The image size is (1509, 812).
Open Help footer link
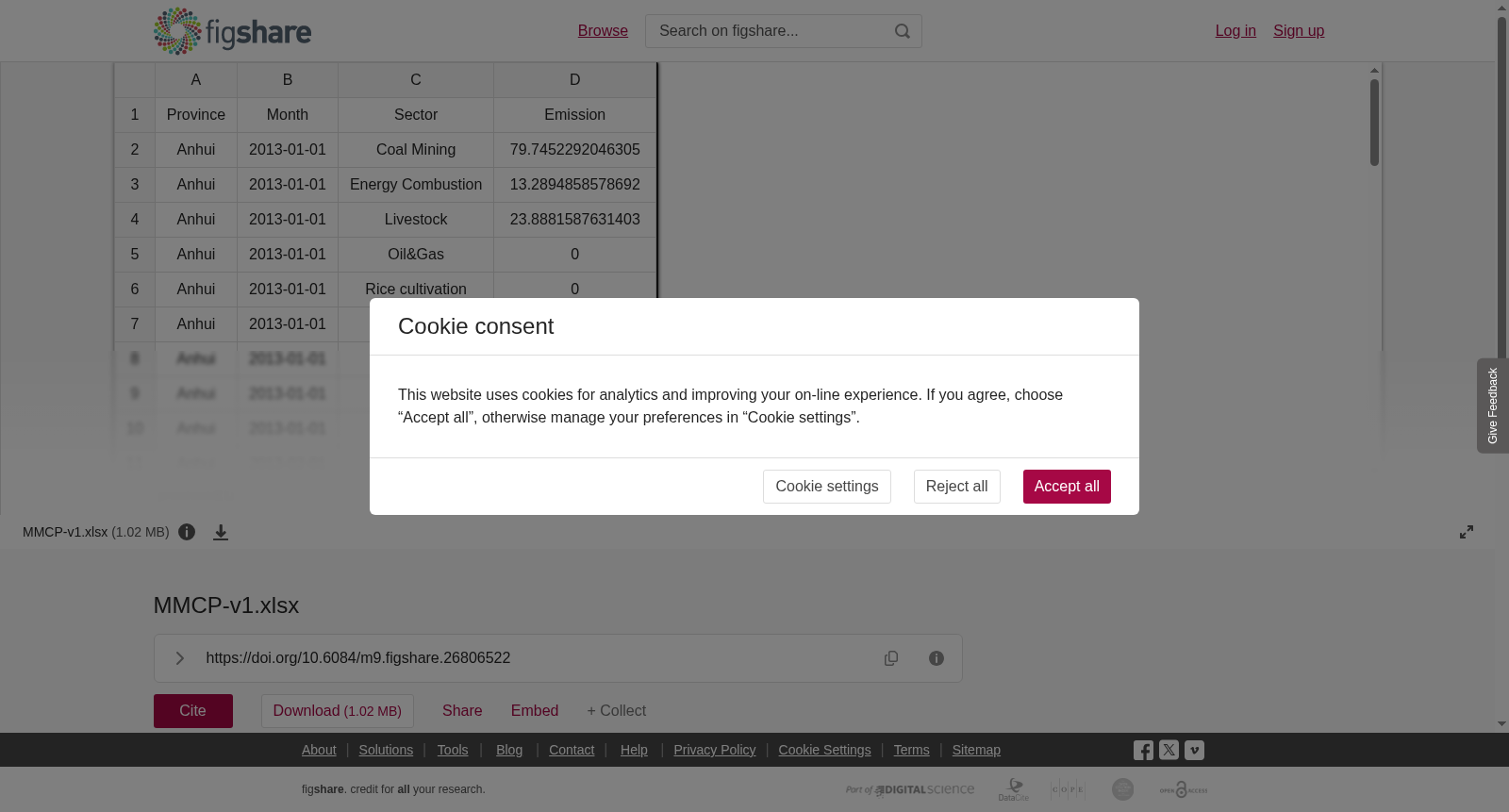point(634,750)
